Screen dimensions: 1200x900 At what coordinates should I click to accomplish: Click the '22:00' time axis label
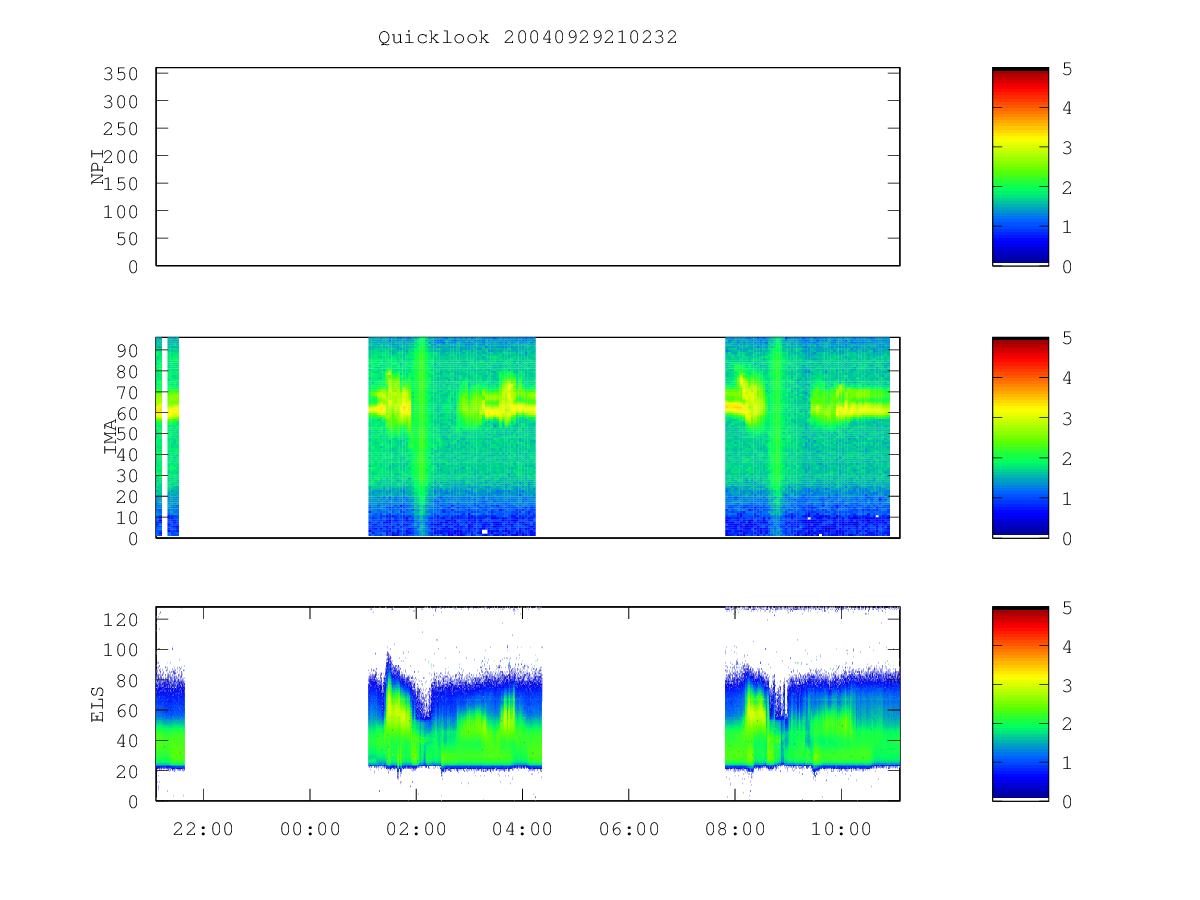click(x=204, y=829)
